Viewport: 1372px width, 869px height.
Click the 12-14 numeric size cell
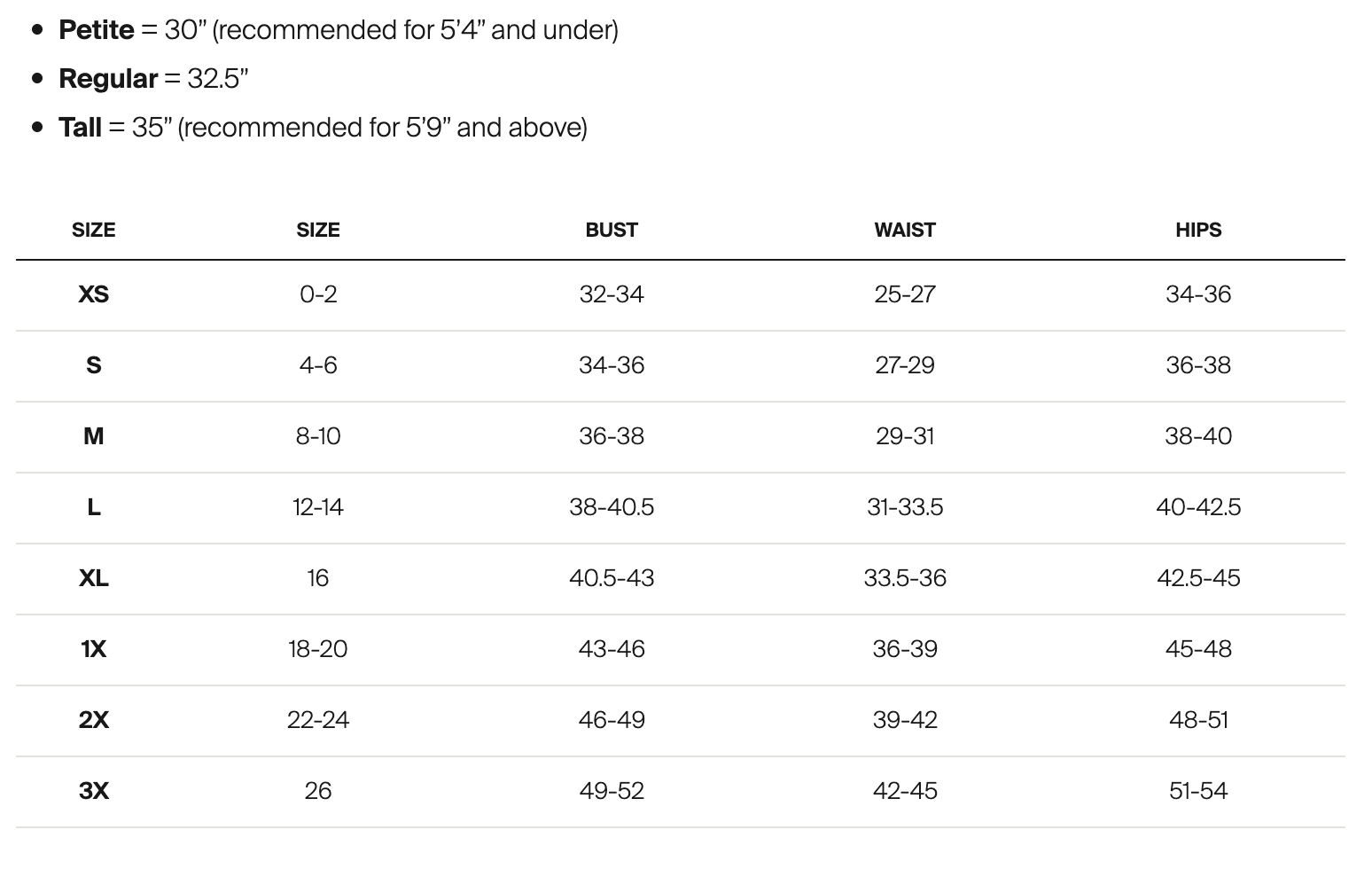(317, 507)
